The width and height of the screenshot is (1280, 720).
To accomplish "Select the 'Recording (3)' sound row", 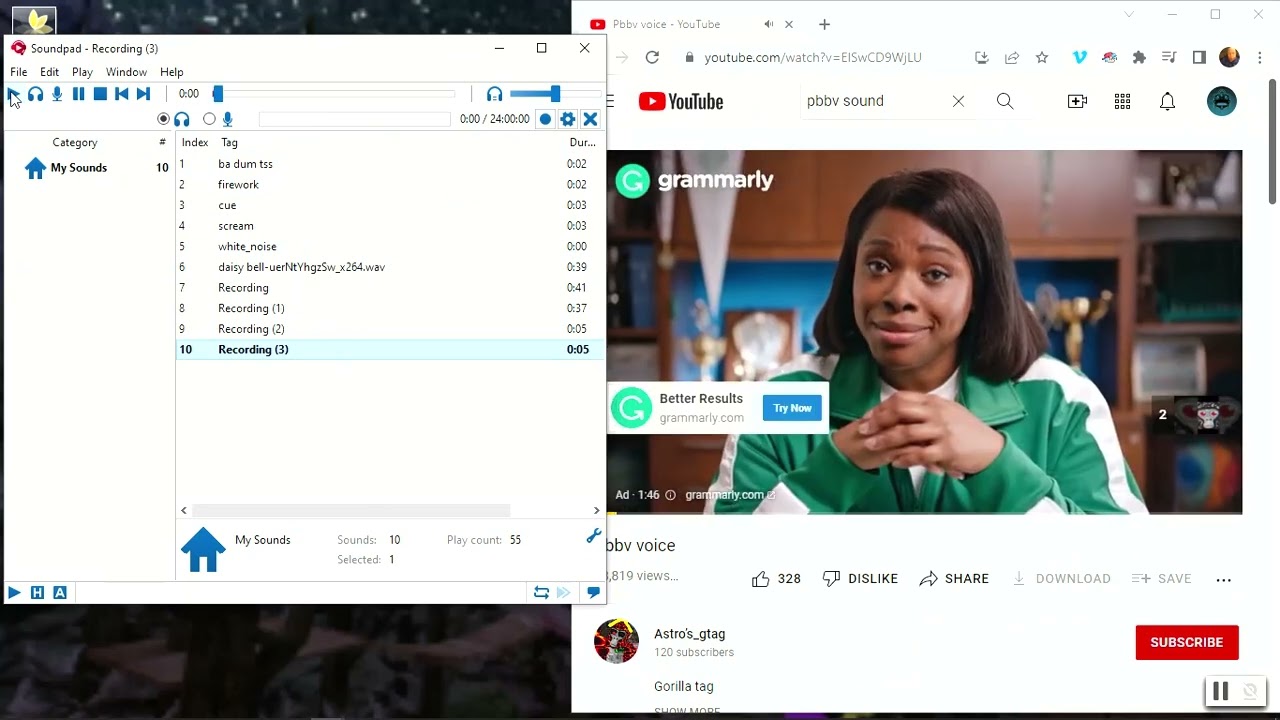I will tap(390, 349).
